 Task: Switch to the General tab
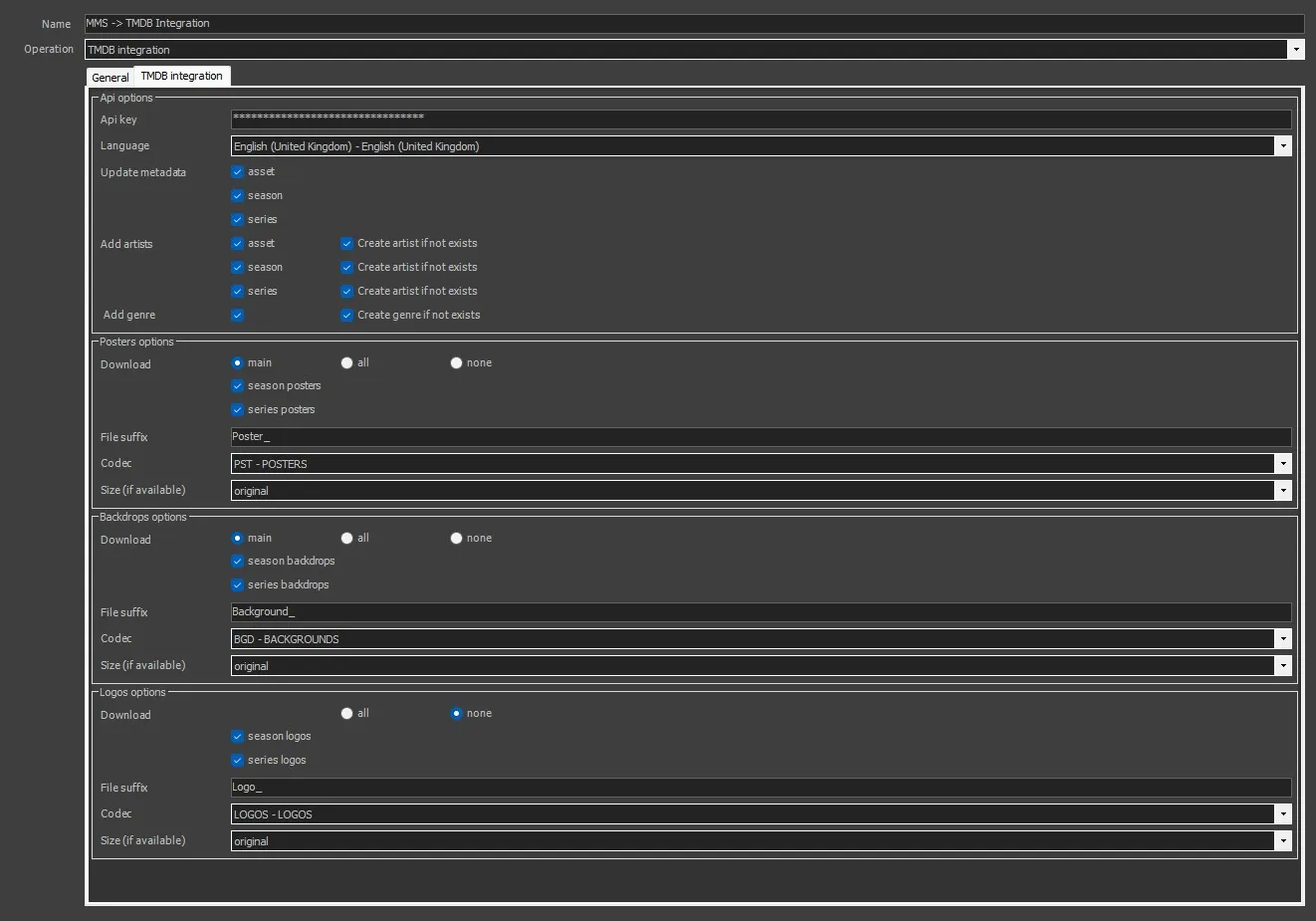(x=110, y=78)
